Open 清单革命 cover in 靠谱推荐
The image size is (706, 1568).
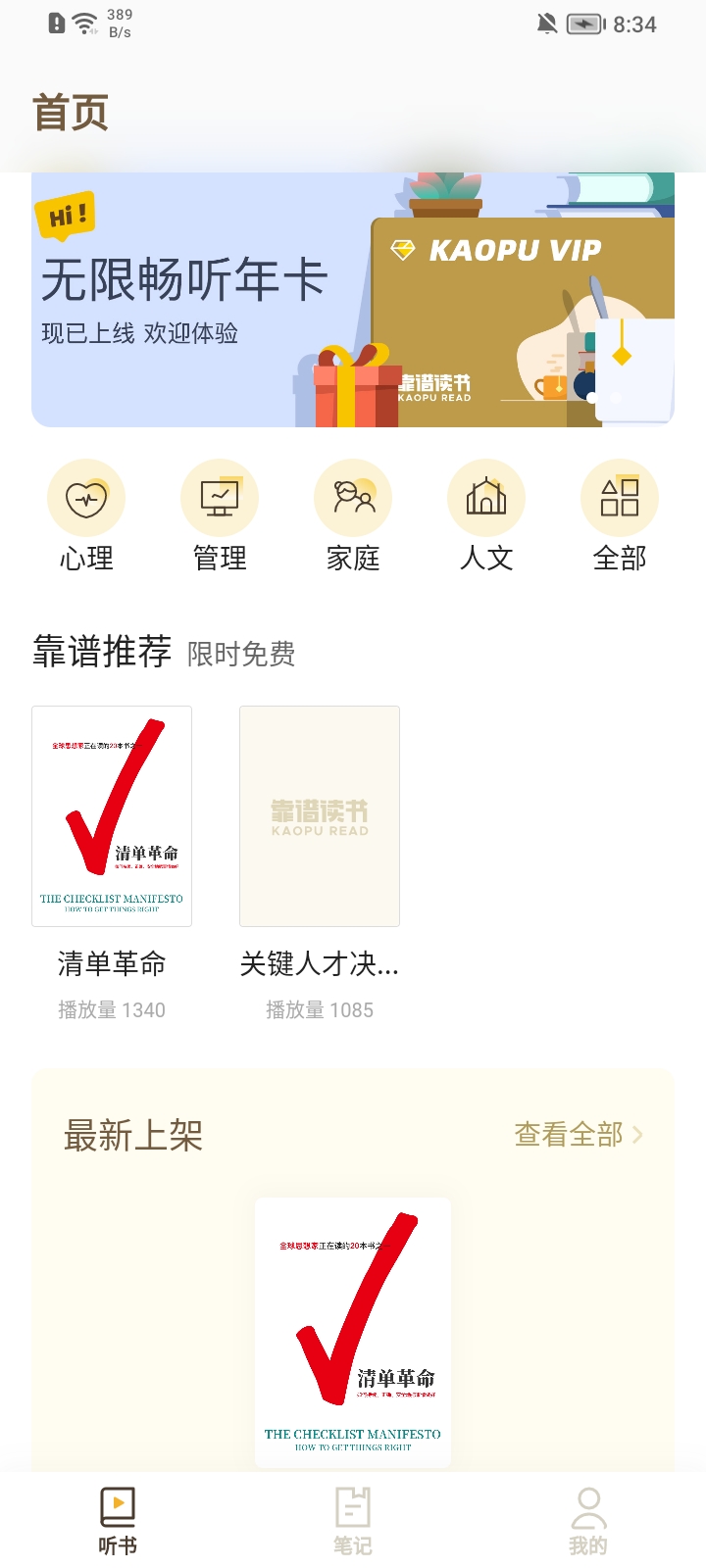pyautogui.click(x=112, y=816)
